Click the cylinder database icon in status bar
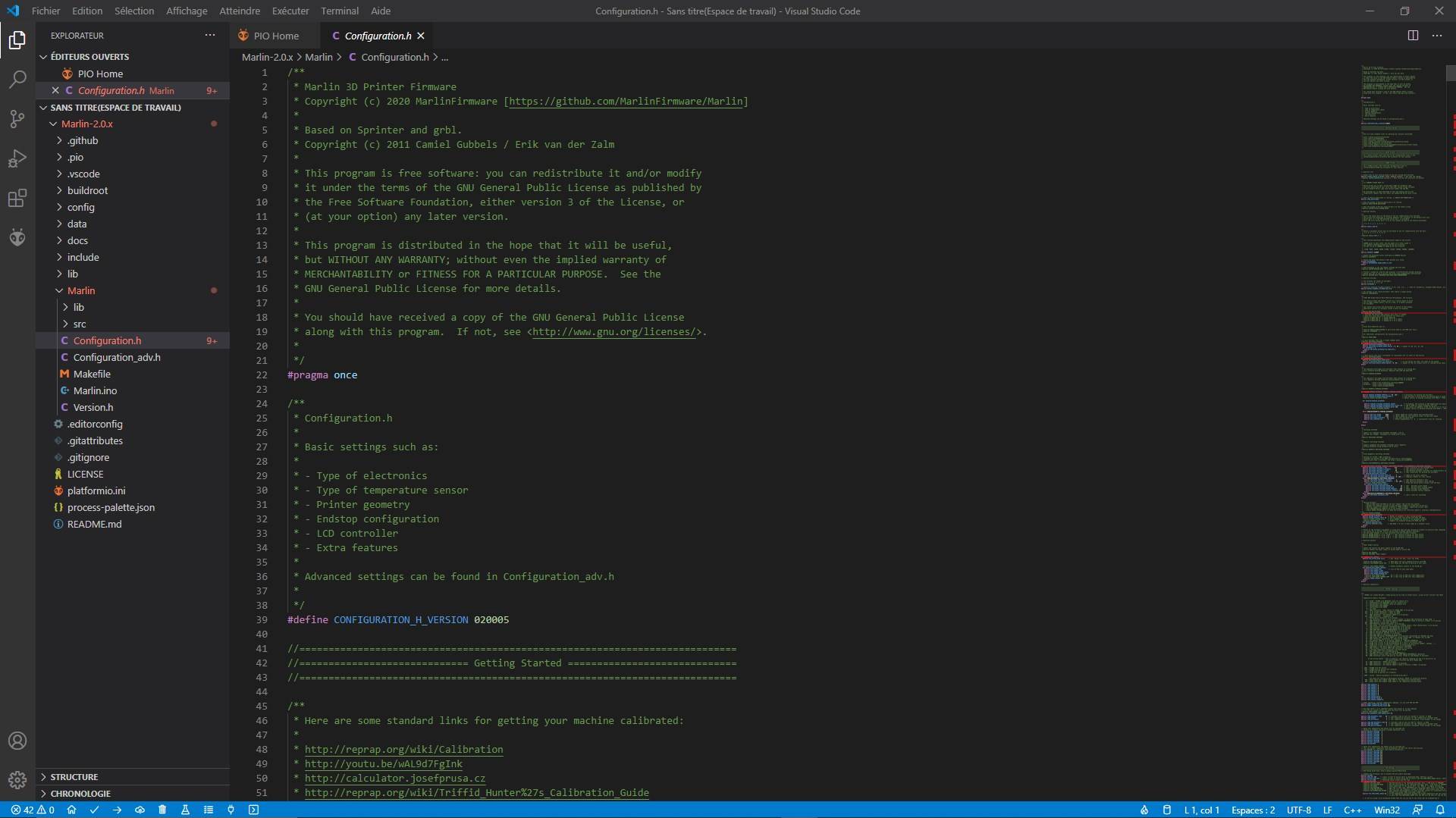The height and width of the screenshot is (818, 1456). coord(1166,810)
